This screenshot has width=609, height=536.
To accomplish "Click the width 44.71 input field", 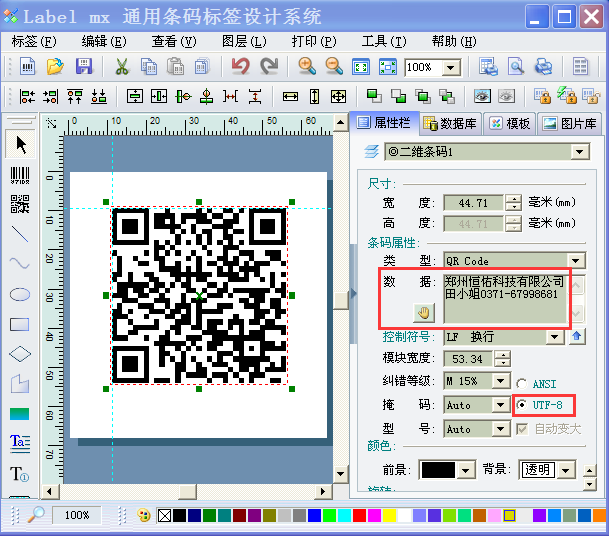I will coord(473,202).
